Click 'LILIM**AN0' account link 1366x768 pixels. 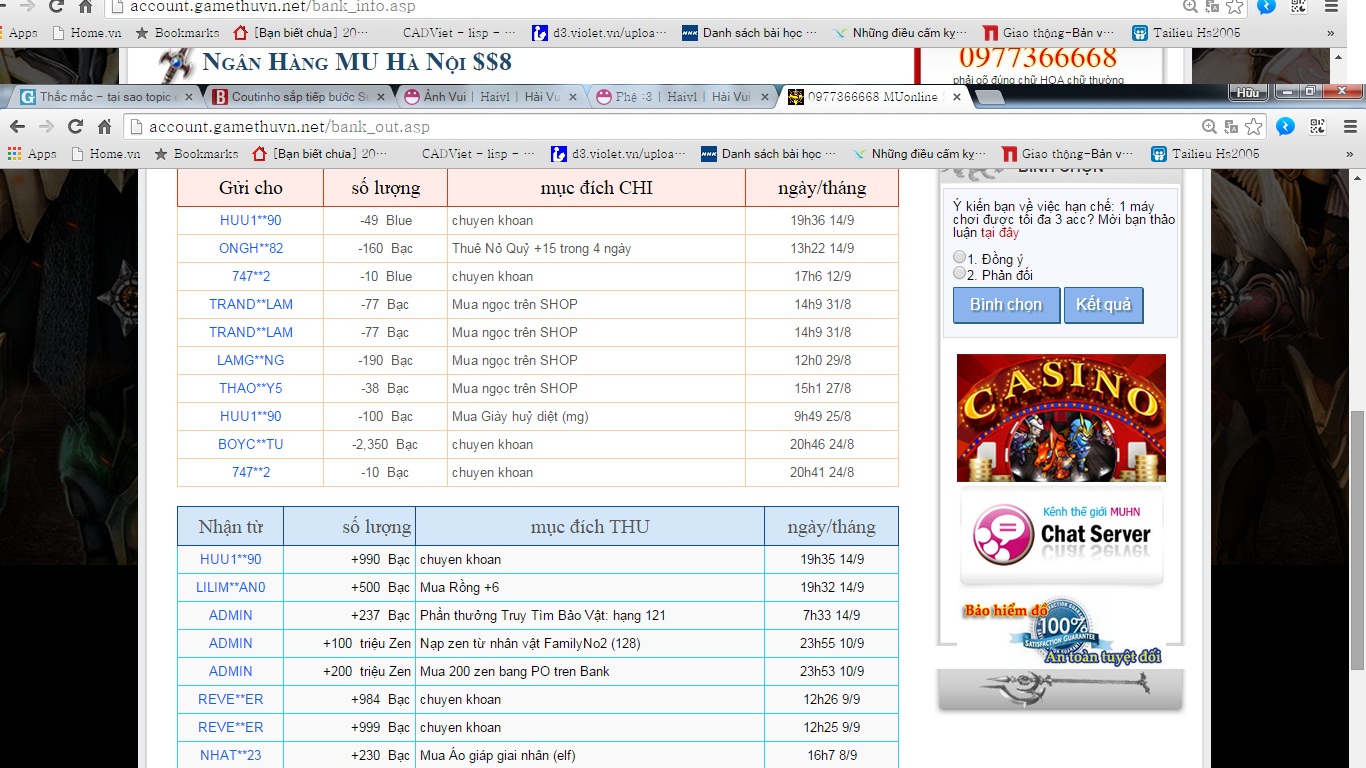(231, 587)
